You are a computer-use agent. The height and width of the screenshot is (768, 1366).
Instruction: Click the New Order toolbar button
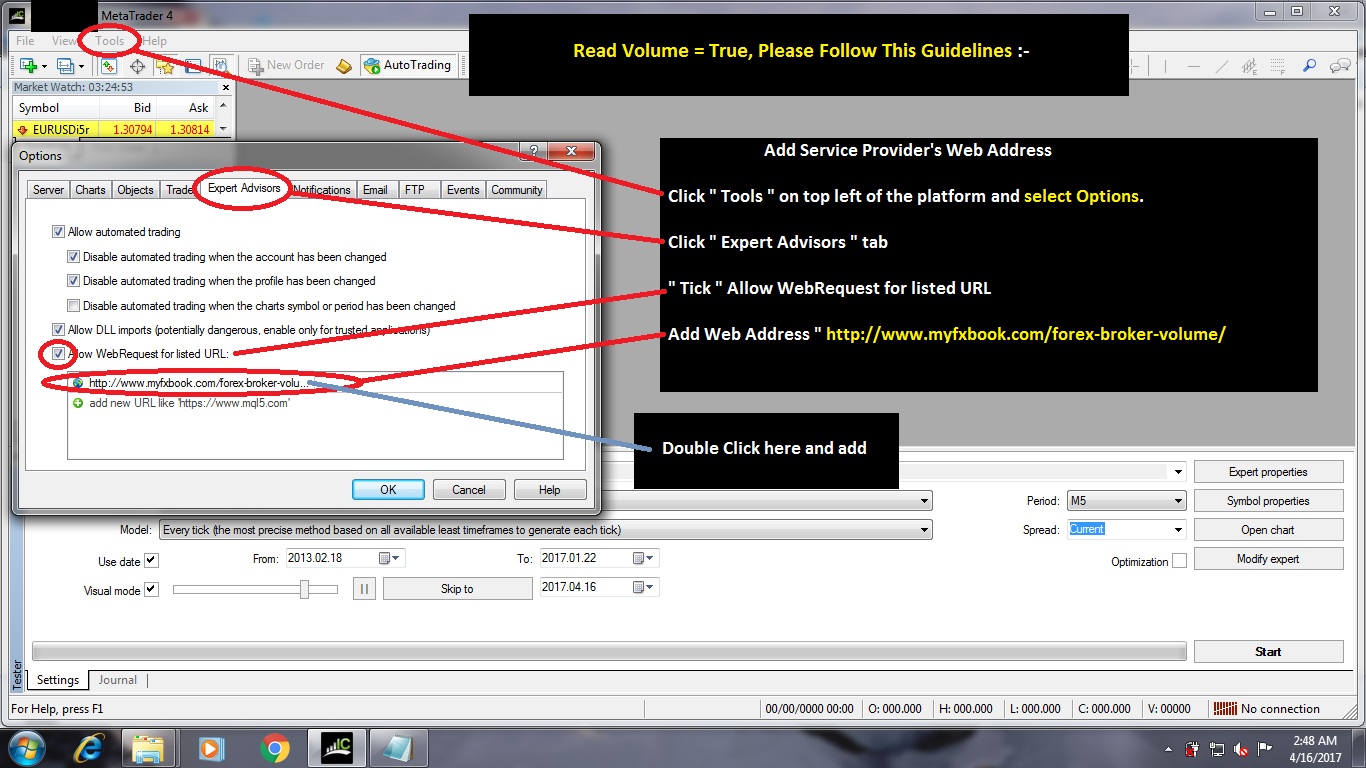(x=286, y=65)
